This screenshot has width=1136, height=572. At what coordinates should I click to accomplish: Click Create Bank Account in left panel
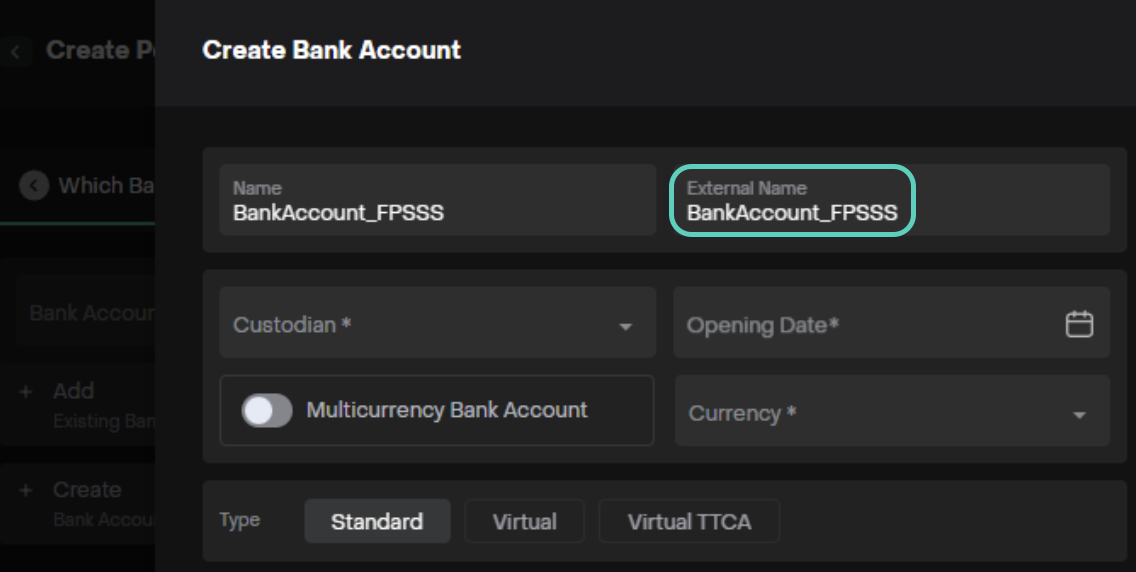100,503
